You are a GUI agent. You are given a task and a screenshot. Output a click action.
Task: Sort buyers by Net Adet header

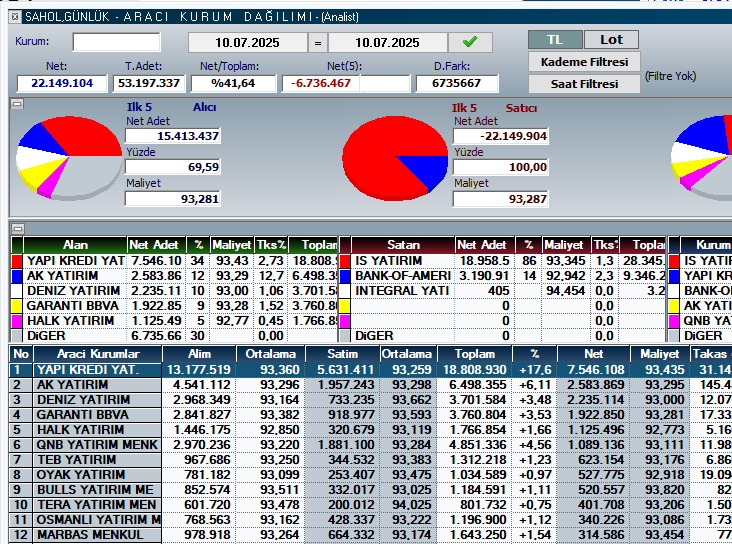[x=156, y=245]
